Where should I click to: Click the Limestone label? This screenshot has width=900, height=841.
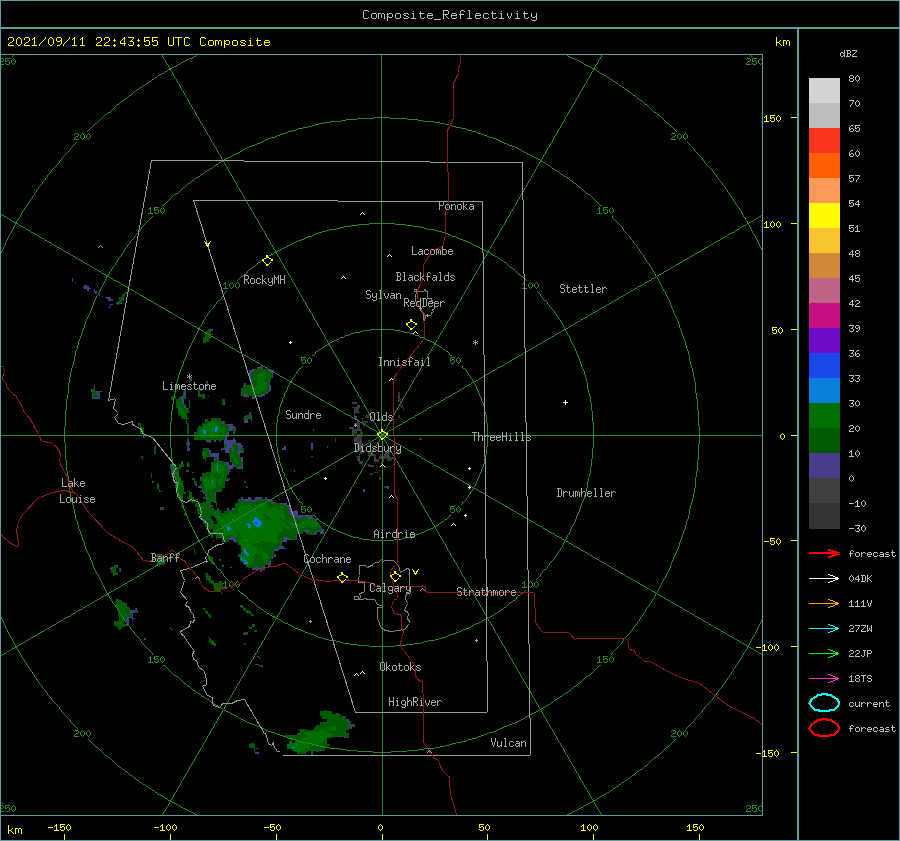pyautogui.click(x=189, y=386)
